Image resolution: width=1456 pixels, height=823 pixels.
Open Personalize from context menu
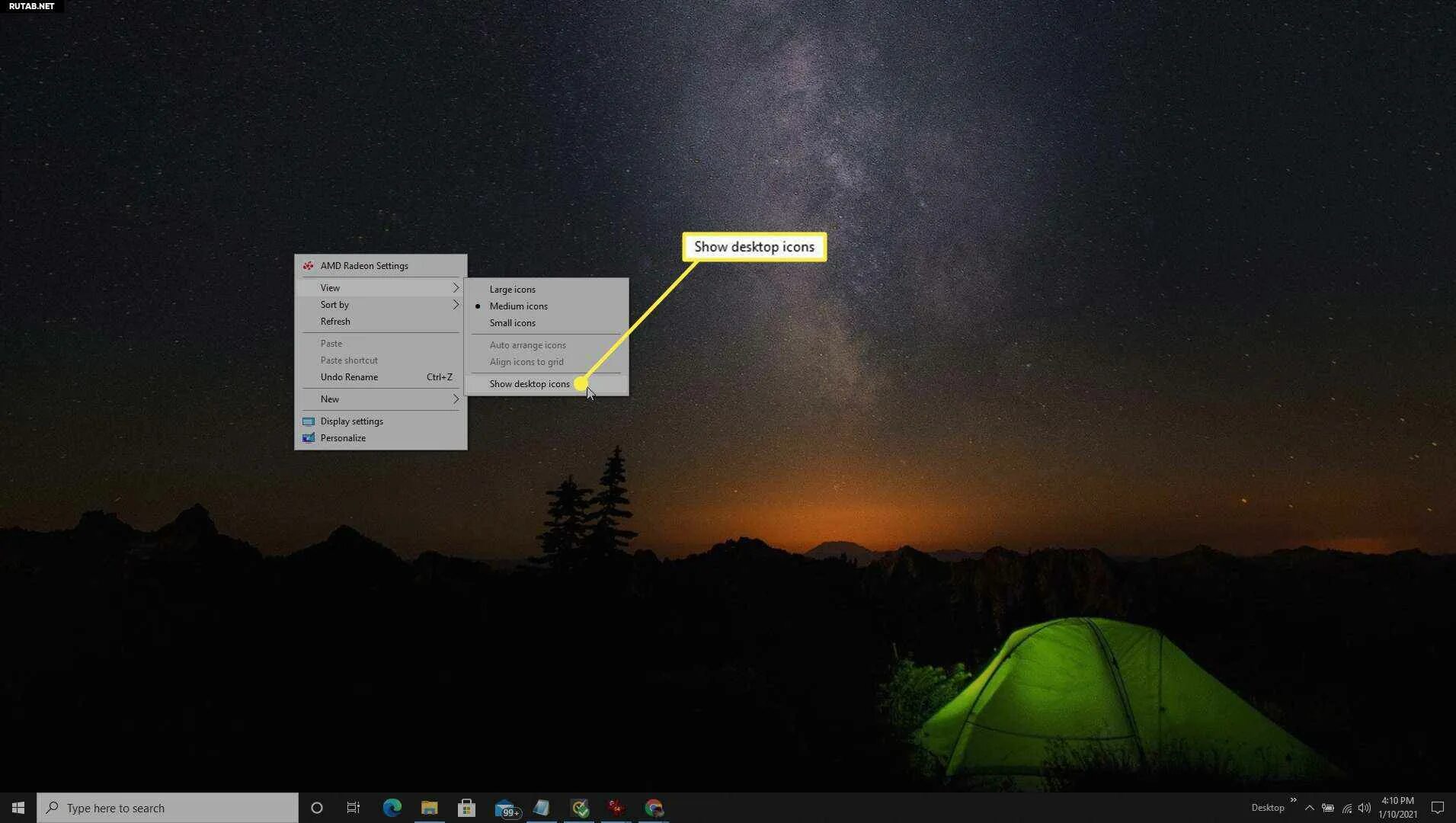[381, 438]
